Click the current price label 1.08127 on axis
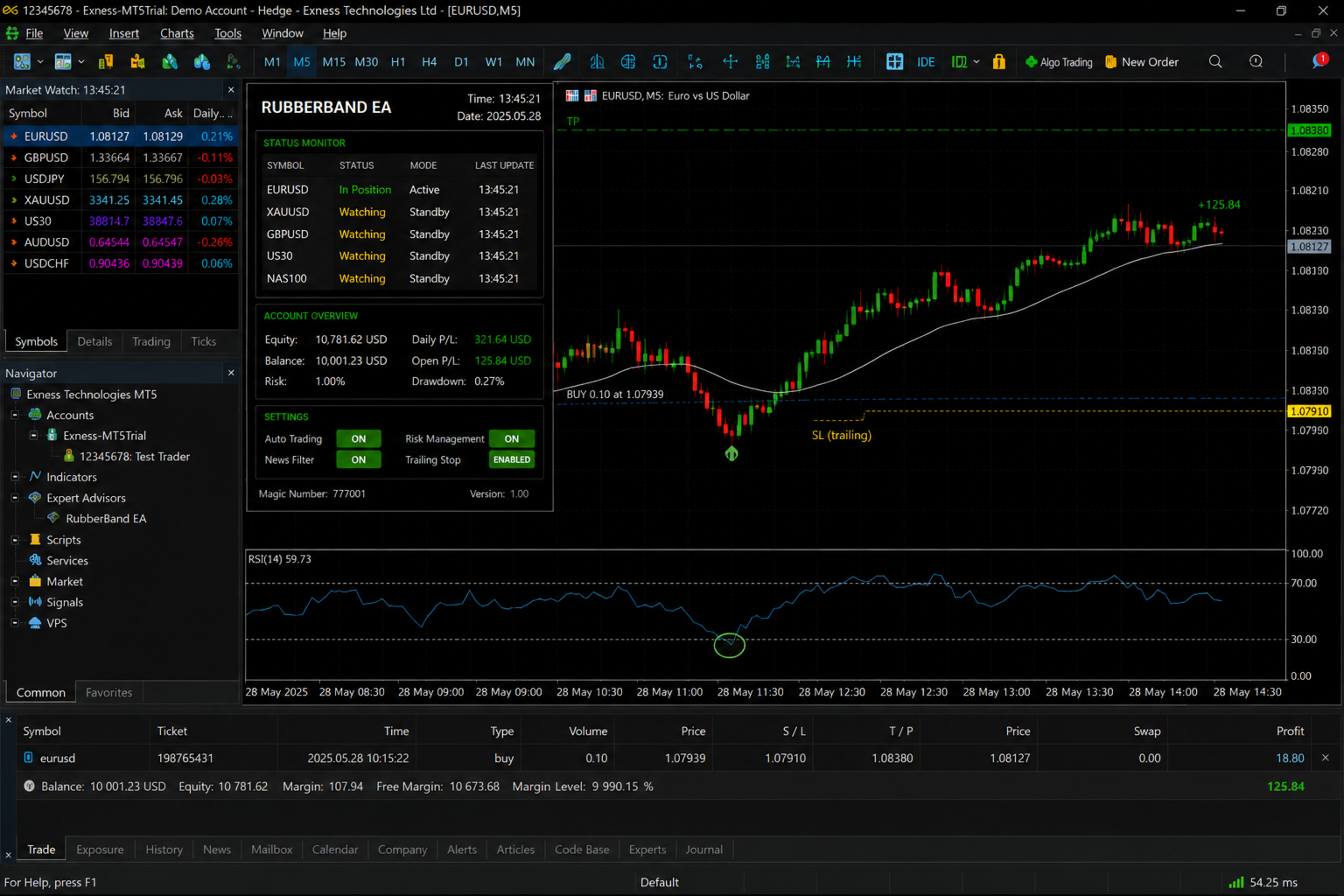 pos(1309,247)
